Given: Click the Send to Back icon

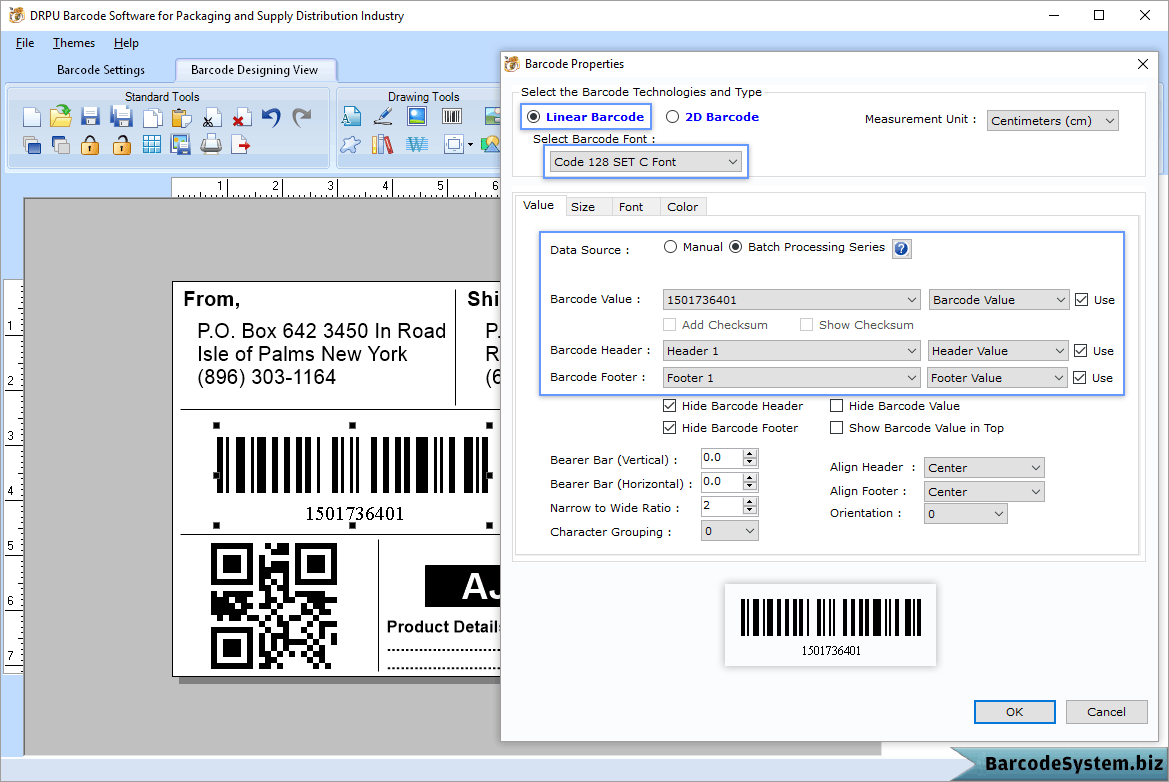Looking at the screenshot, I should (60, 145).
